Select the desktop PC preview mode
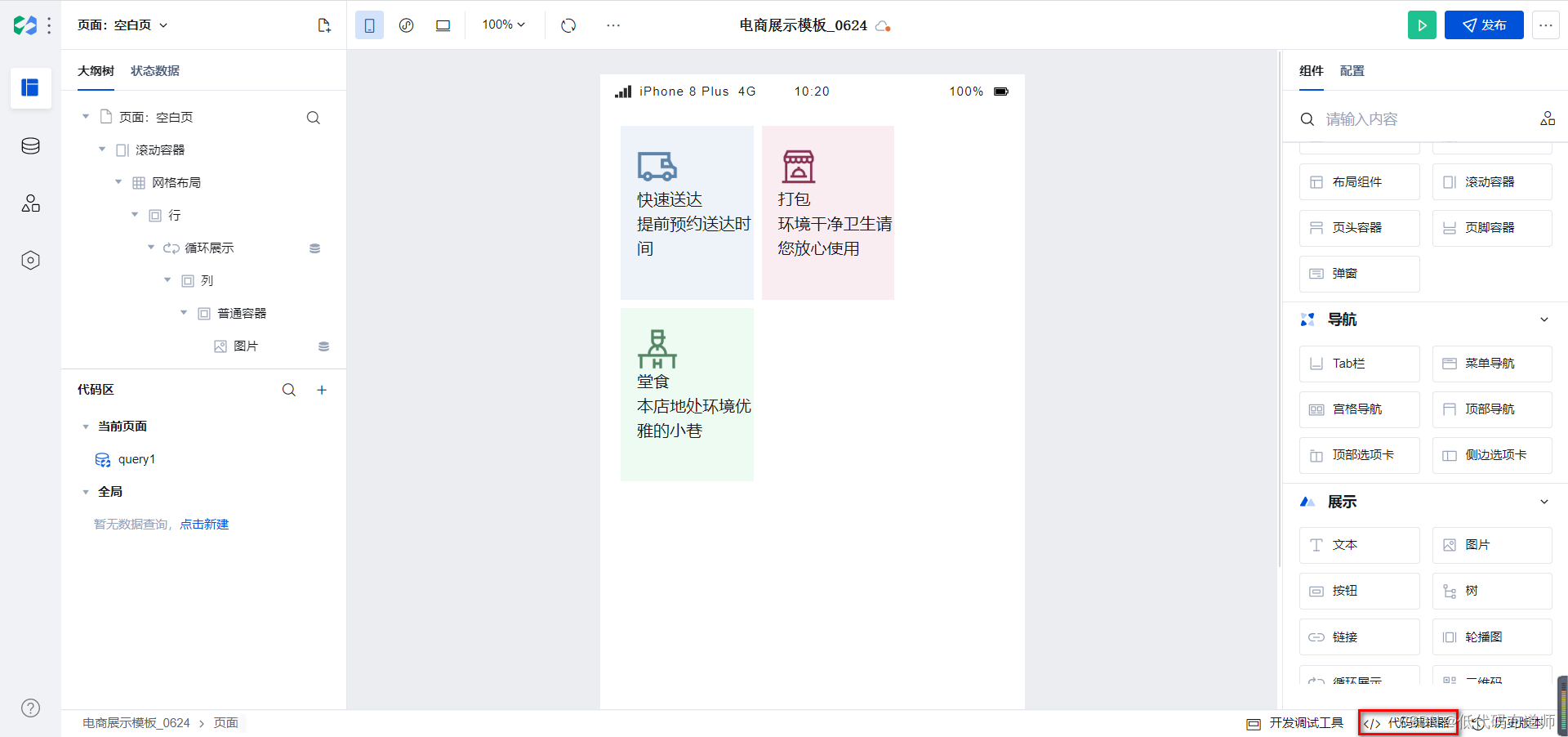This screenshot has width=1568, height=737. click(443, 25)
